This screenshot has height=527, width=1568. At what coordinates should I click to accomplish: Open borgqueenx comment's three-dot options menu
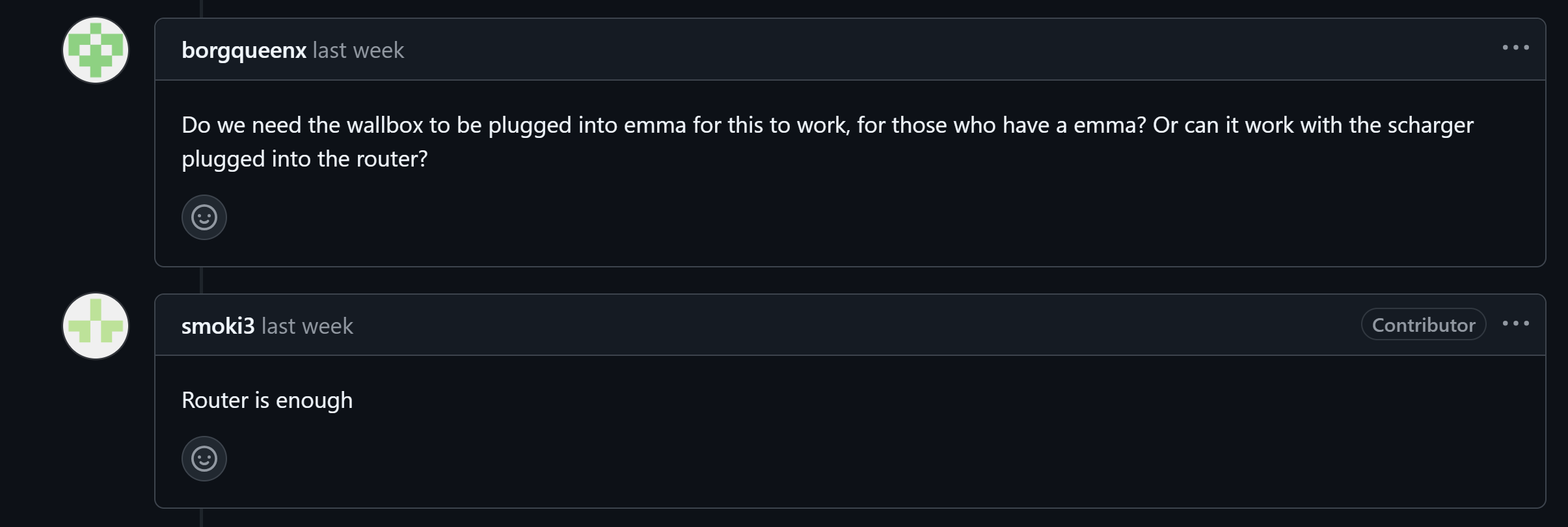(1515, 48)
